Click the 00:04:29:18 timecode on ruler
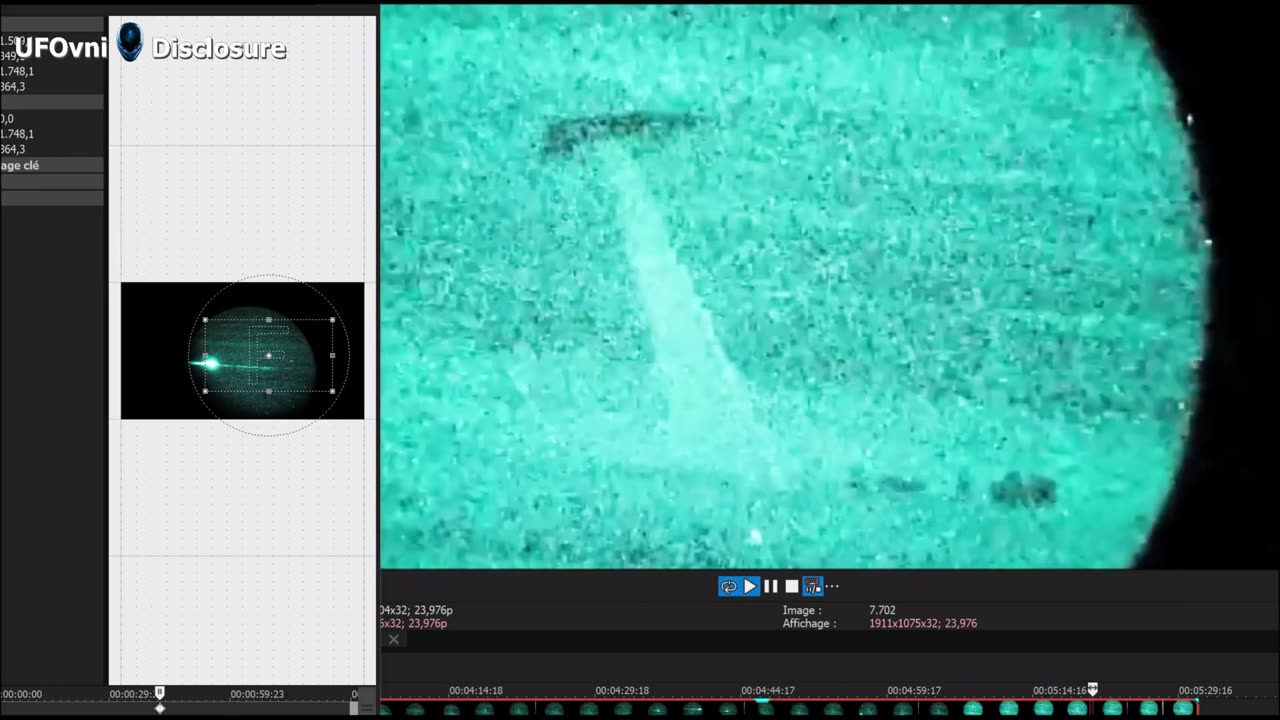The image size is (1280, 720). [622, 690]
